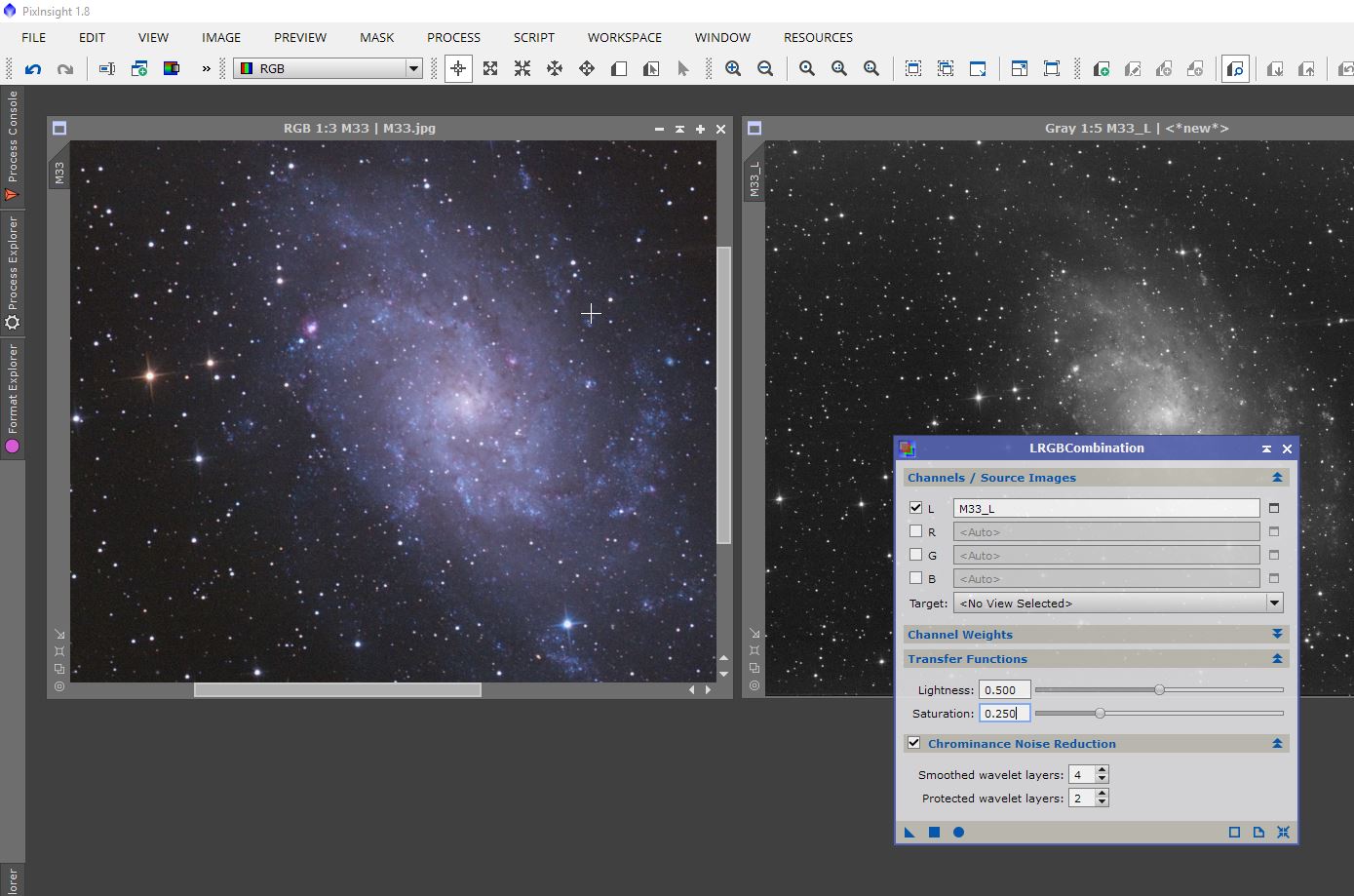Open the IMAGE menu
This screenshot has width=1354, height=896.
coord(221,37)
